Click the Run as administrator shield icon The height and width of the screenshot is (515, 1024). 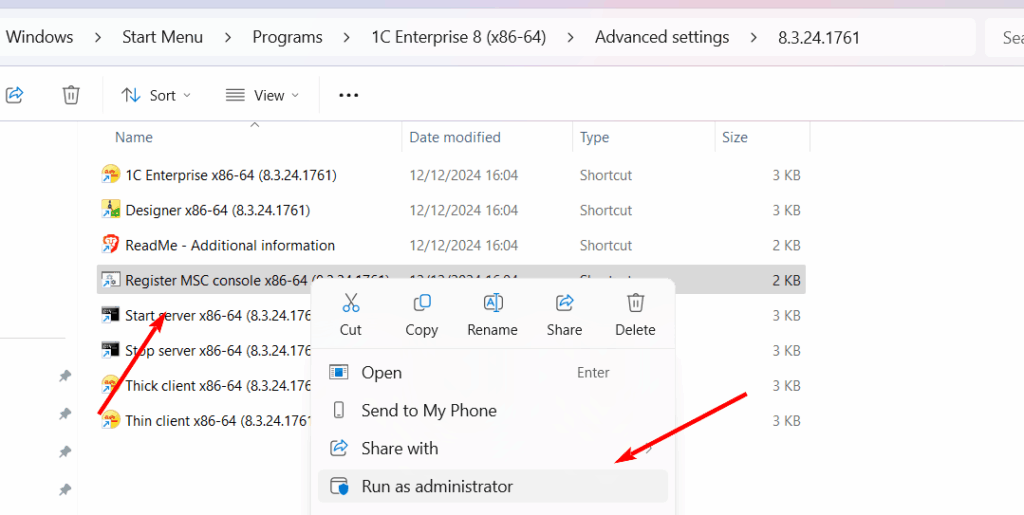[x=339, y=486]
